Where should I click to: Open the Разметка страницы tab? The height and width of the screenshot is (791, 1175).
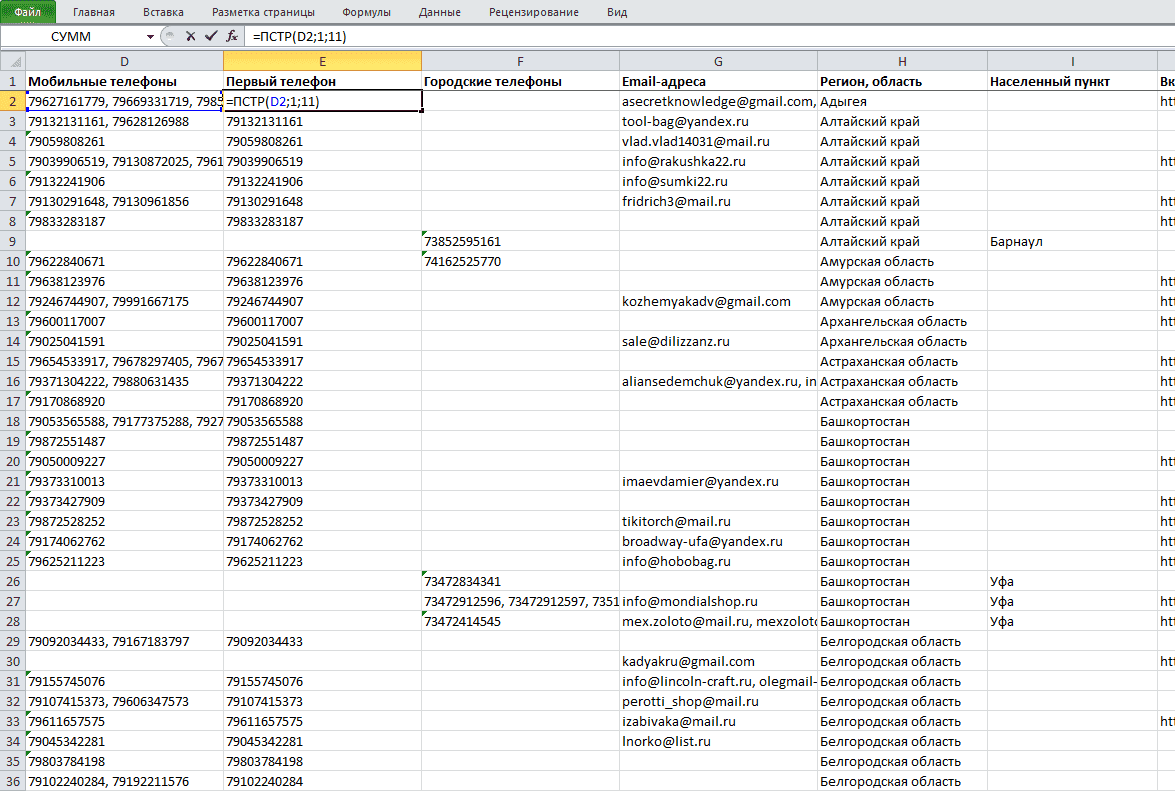click(263, 12)
